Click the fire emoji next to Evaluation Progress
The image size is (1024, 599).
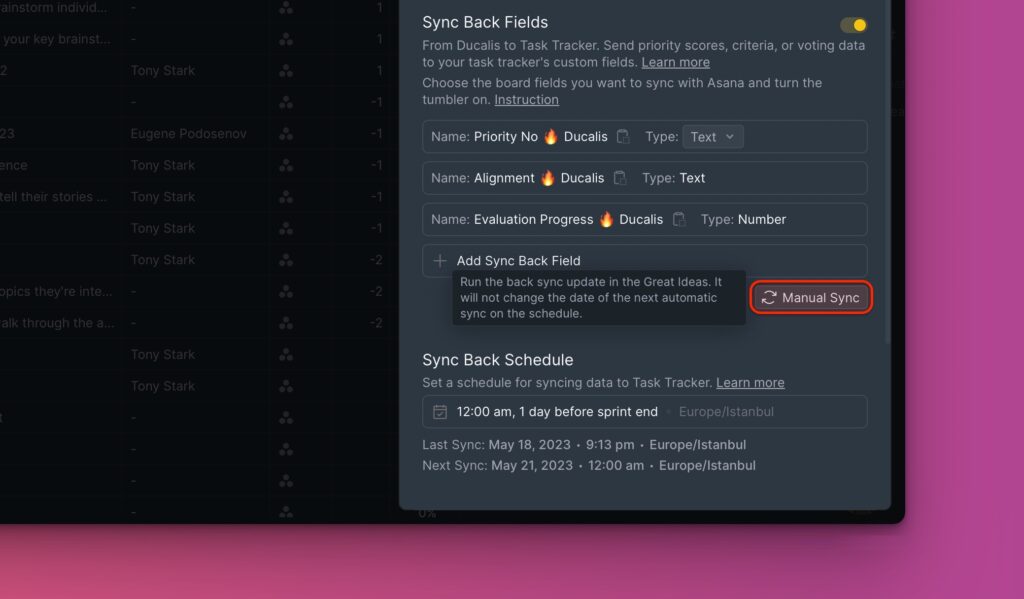[607, 219]
